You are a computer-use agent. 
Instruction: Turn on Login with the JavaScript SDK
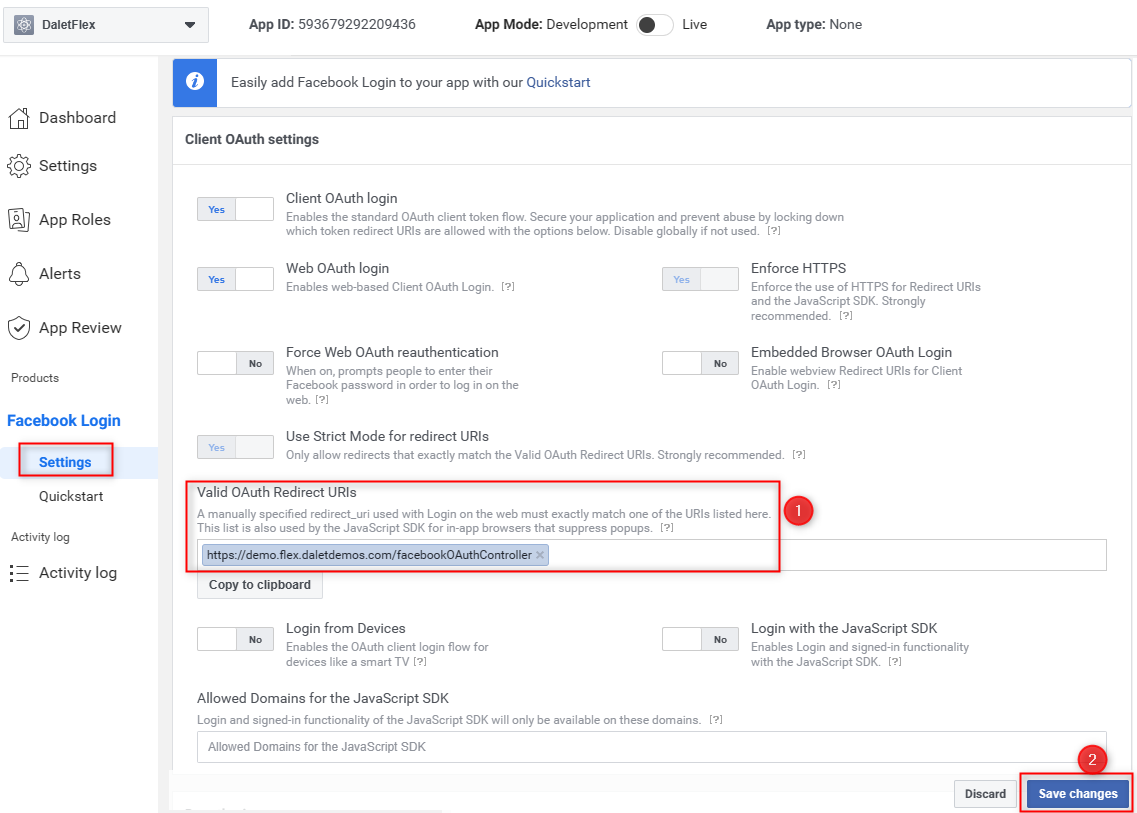click(700, 640)
